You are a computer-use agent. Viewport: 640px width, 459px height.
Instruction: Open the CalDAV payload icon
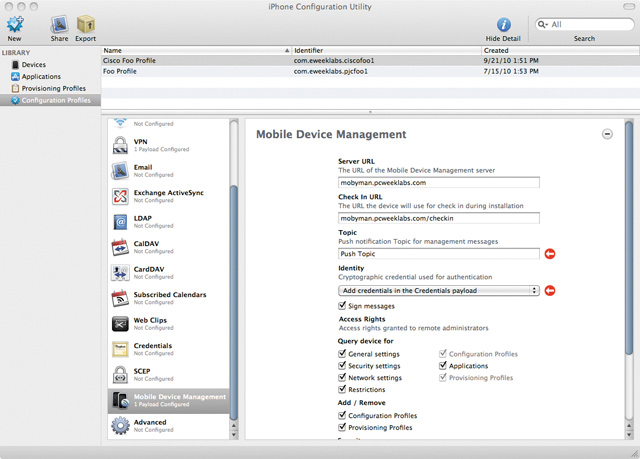pyautogui.click(x=120, y=247)
